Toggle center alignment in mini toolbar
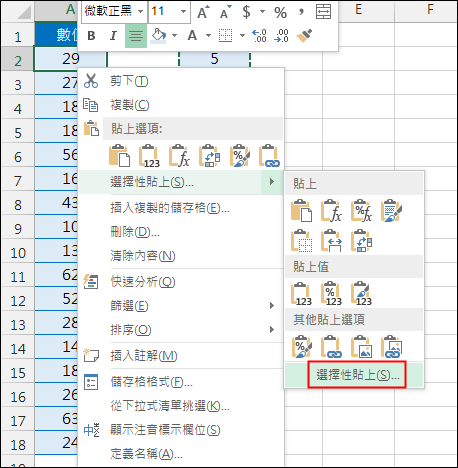The width and height of the screenshot is (458, 468). click(x=136, y=36)
